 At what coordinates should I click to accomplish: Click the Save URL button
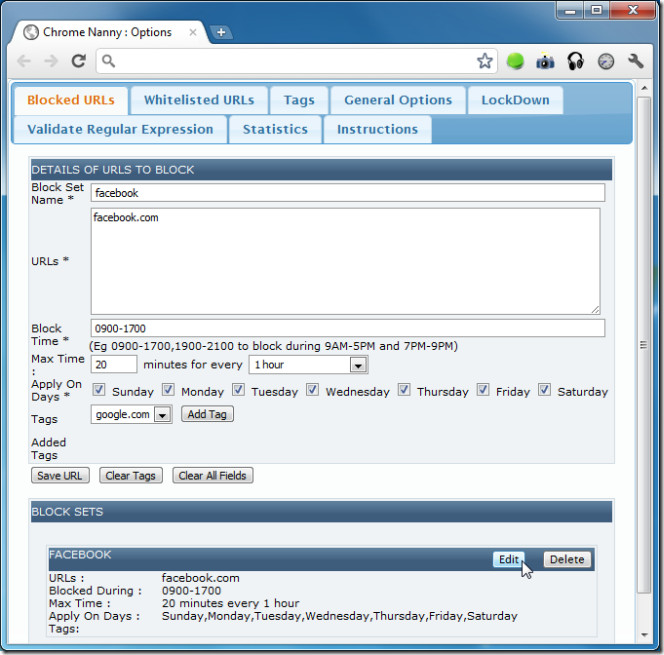pos(60,475)
